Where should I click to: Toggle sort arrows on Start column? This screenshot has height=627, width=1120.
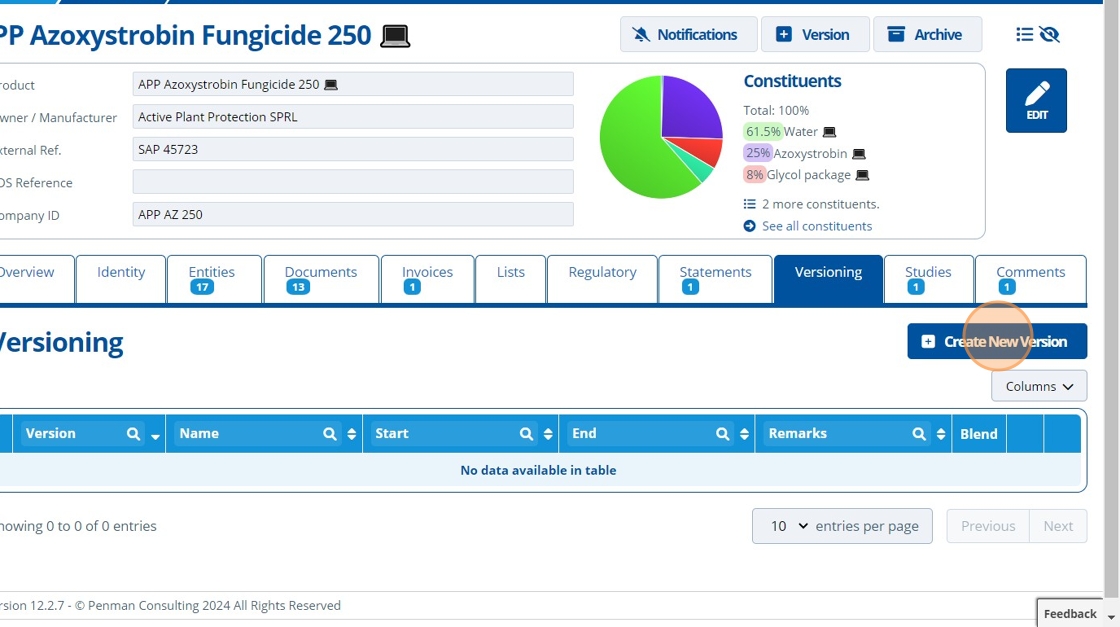click(548, 433)
